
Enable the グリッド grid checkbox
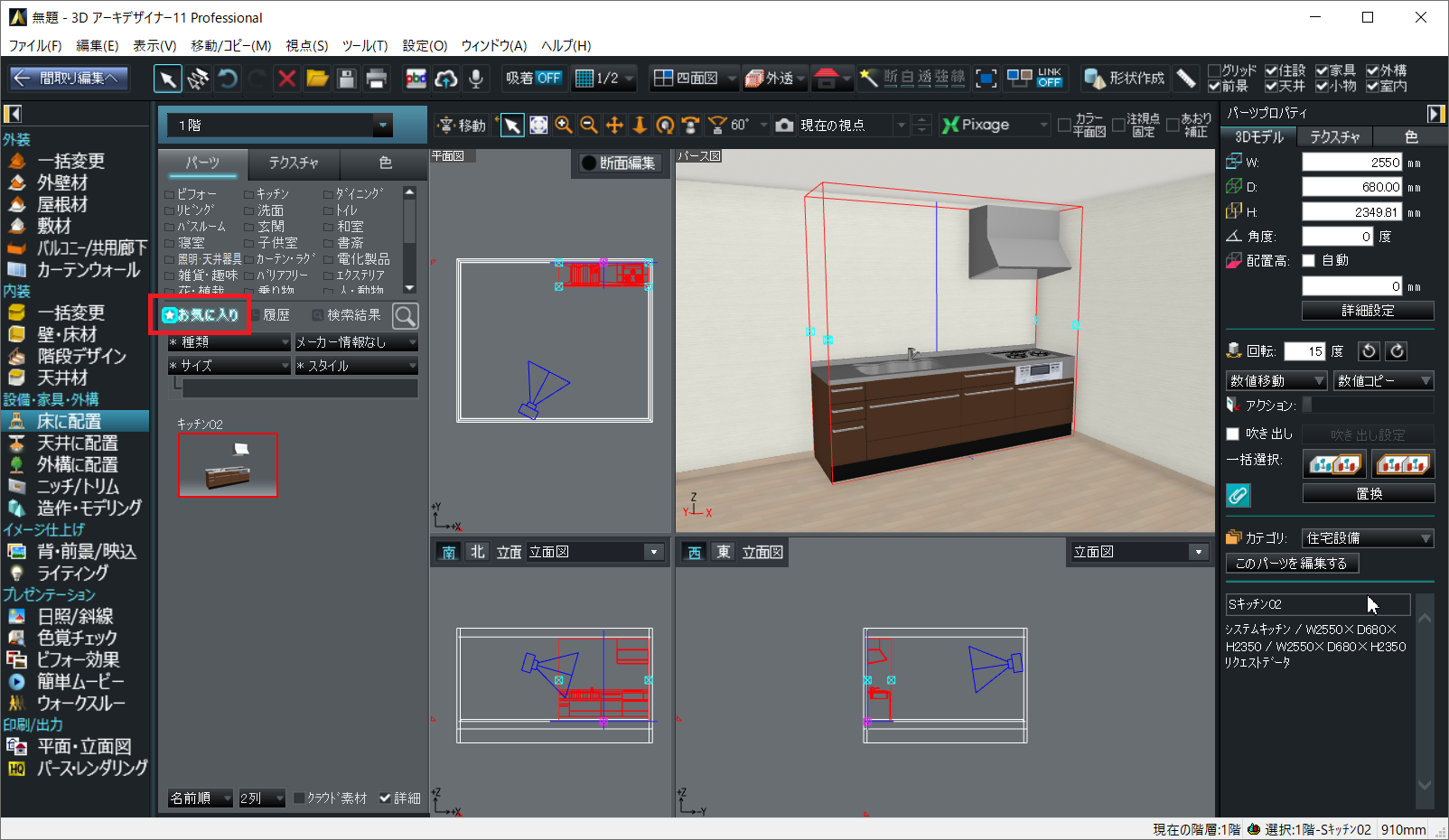click(x=1215, y=70)
